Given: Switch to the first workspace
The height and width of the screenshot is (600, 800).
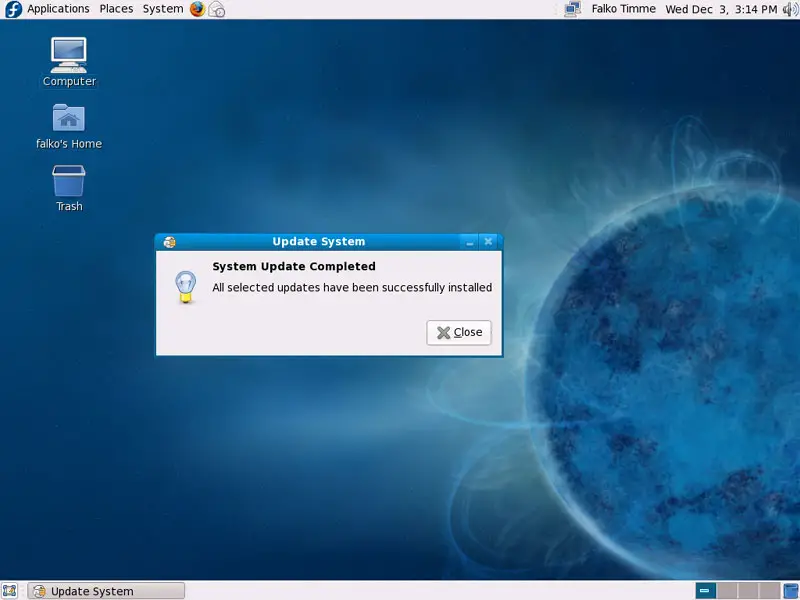Looking at the screenshot, I should pos(706,591).
